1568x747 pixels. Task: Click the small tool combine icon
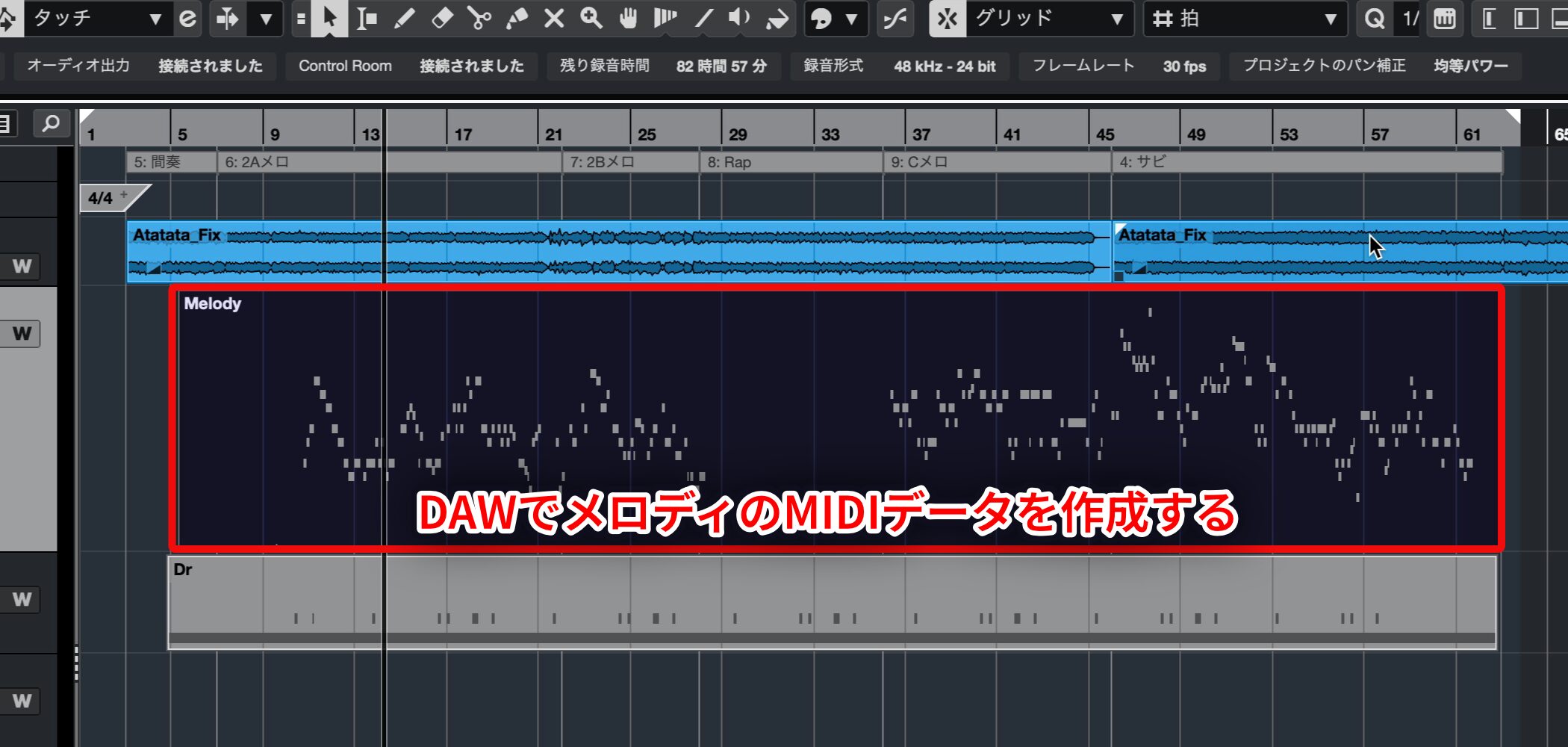pos(300,18)
